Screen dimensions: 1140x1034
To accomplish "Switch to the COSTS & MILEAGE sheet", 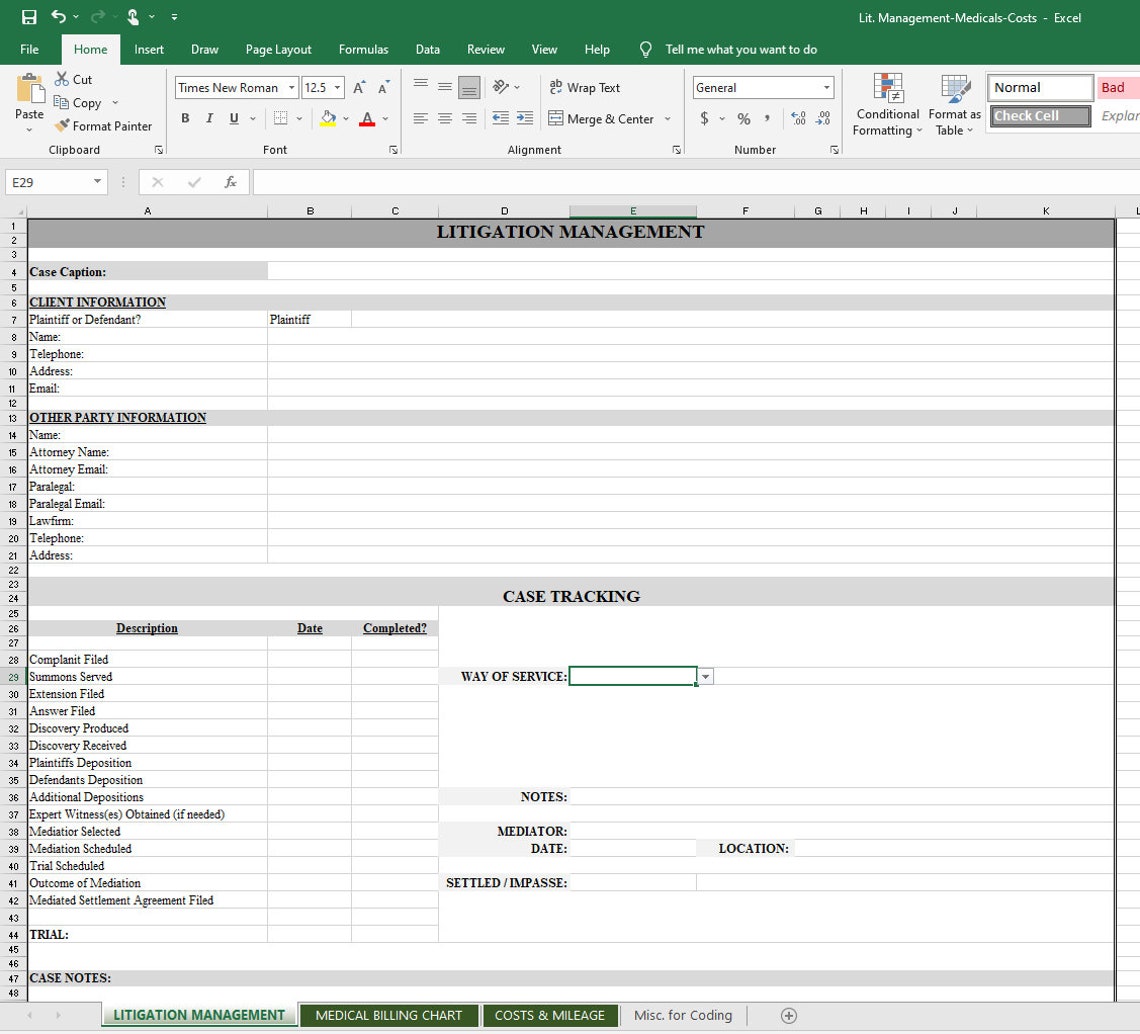I will (550, 1015).
